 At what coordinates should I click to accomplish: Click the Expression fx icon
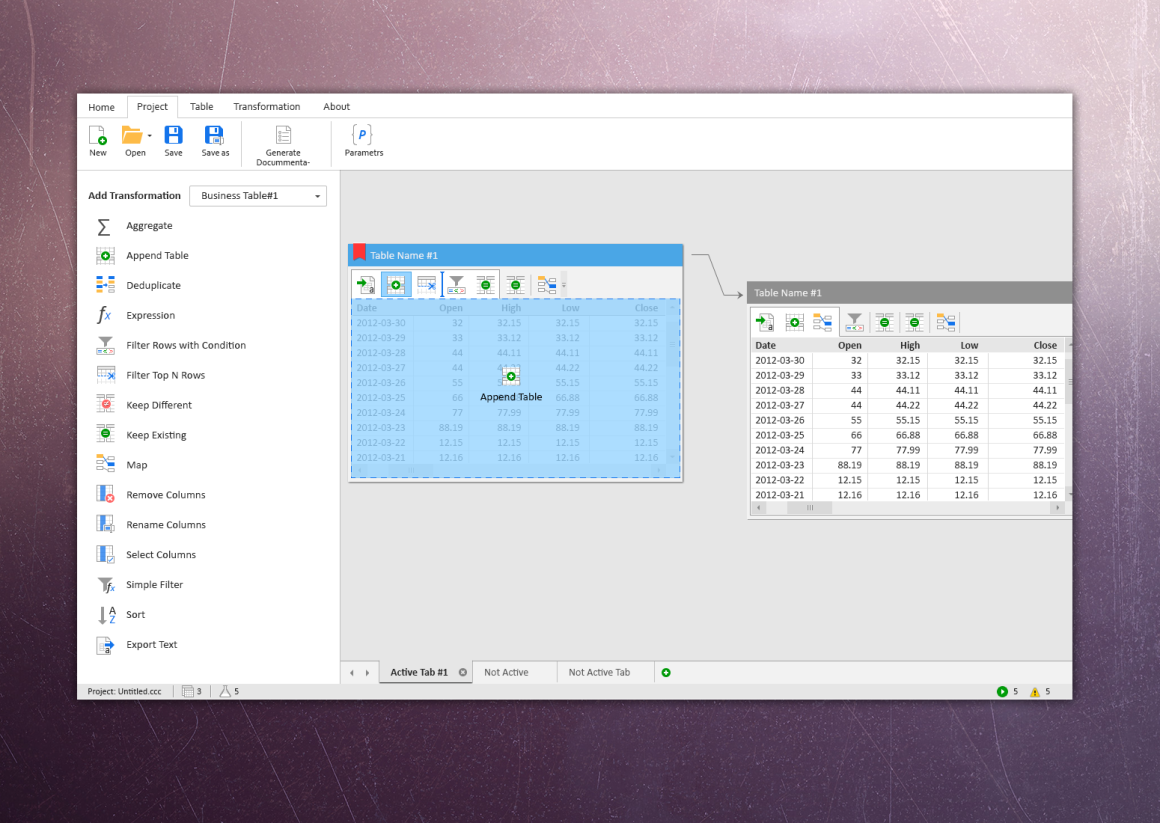pyautogui.click(x=104, y=315)
